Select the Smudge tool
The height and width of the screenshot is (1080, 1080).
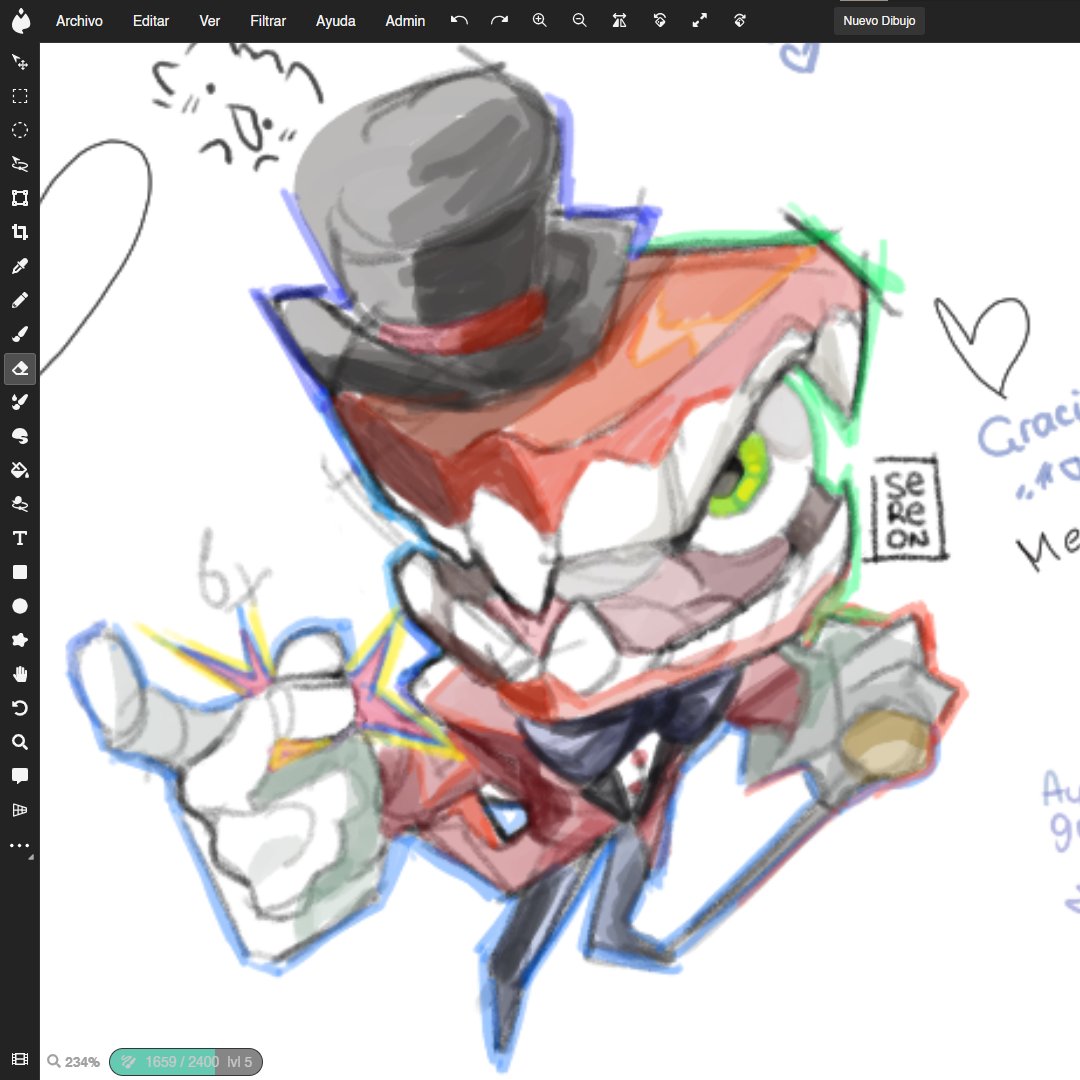coord(20,436)
